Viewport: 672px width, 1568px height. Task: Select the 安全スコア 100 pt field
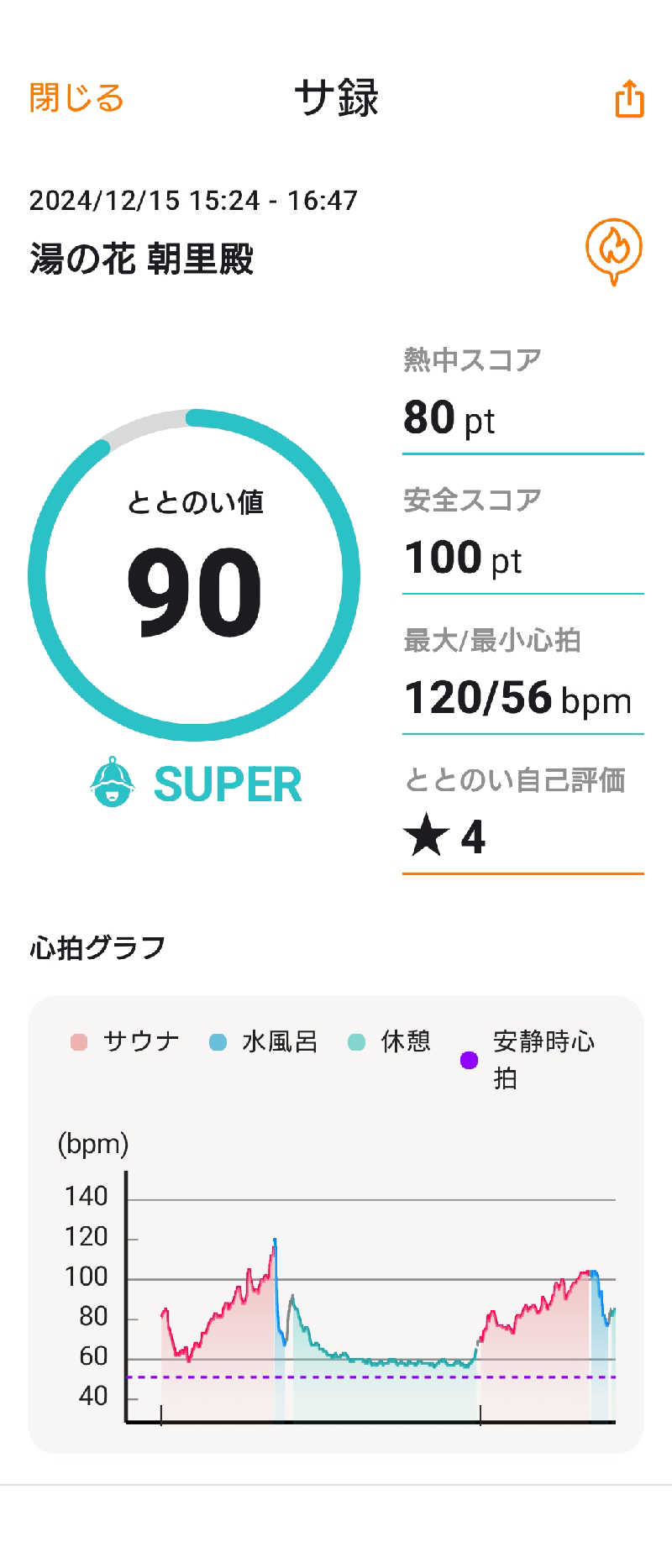tap(522, 539)
